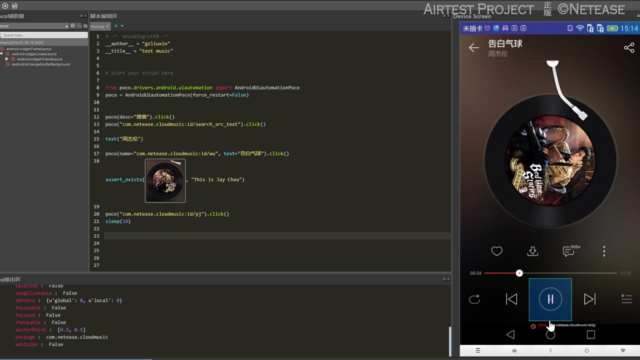Tap the Android back triangle button
The width and height of the screenshot is (640, 360).
[510, 335]
